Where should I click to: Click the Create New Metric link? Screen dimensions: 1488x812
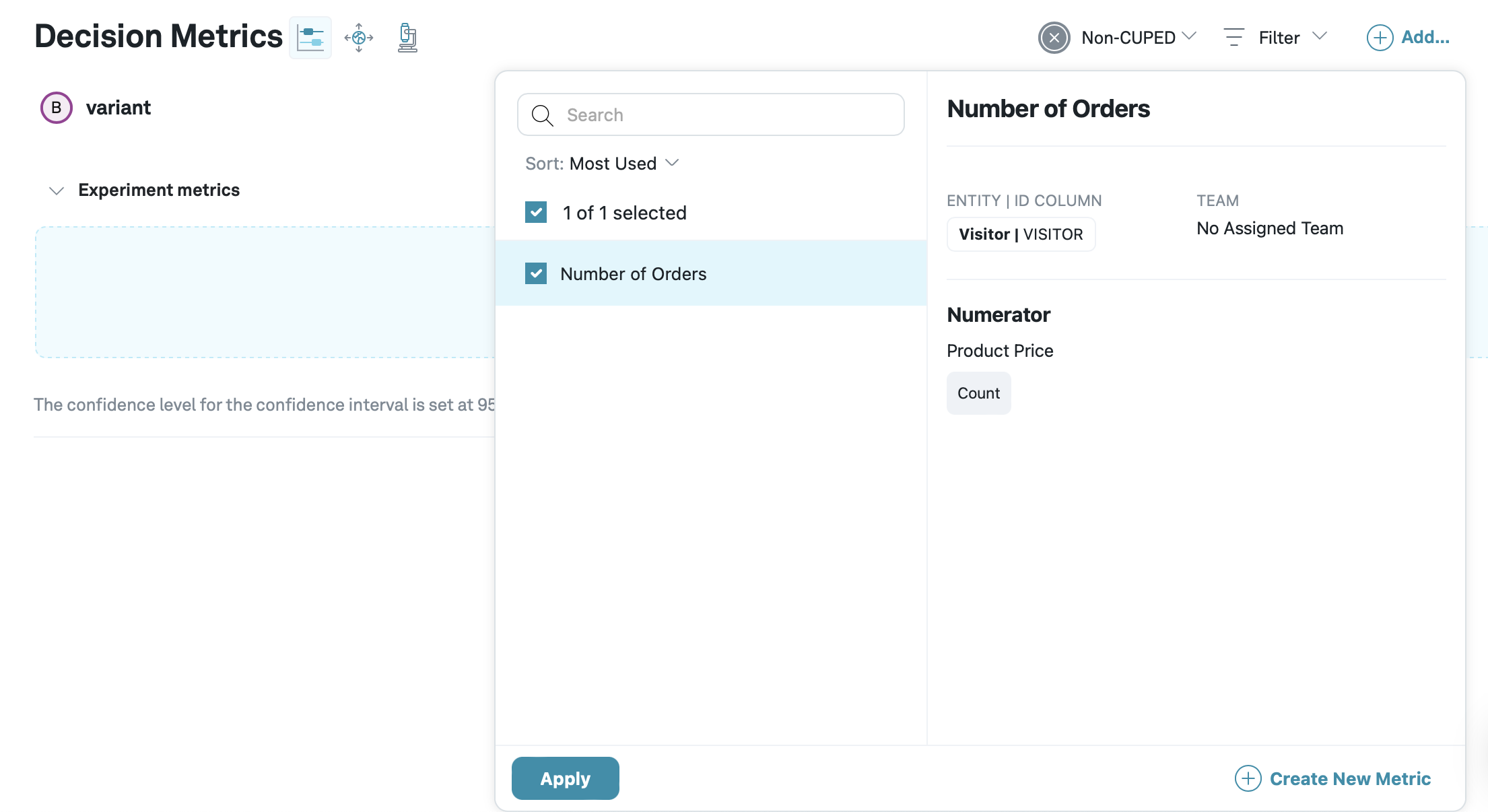[1350, 778]
